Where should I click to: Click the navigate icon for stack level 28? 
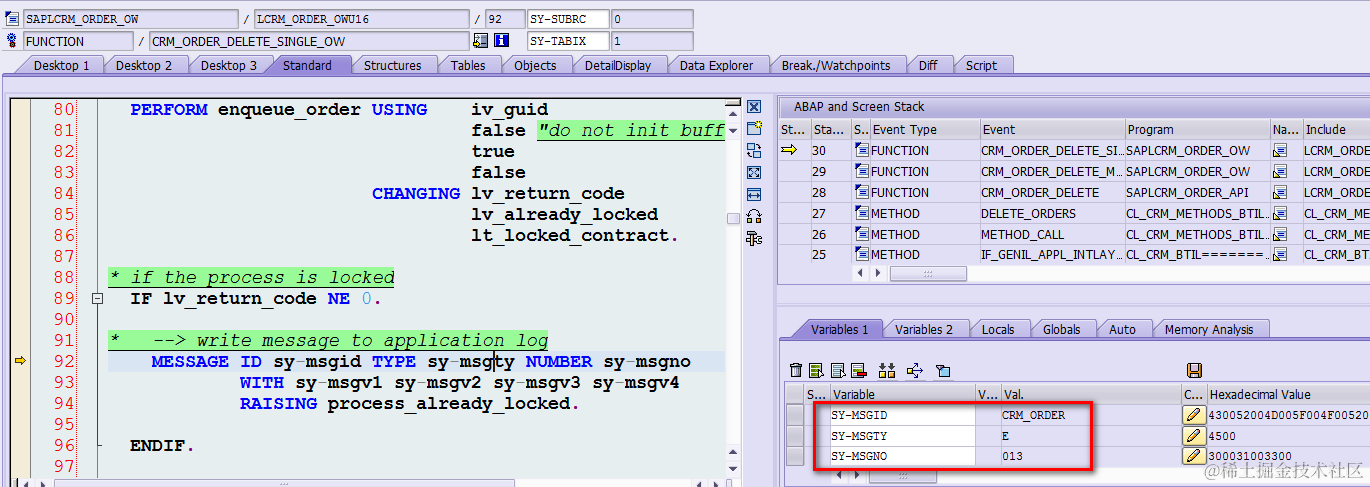[1279, 192]
